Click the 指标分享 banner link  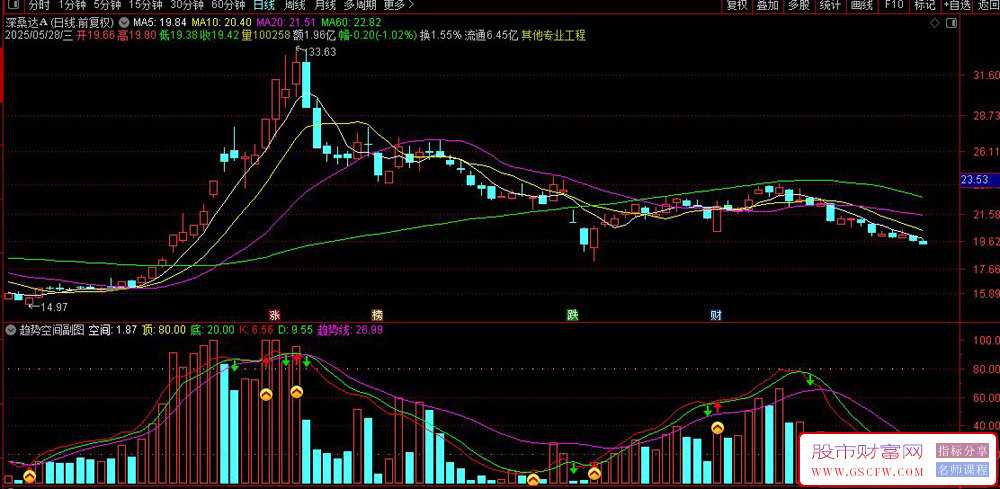click(962, 451)
